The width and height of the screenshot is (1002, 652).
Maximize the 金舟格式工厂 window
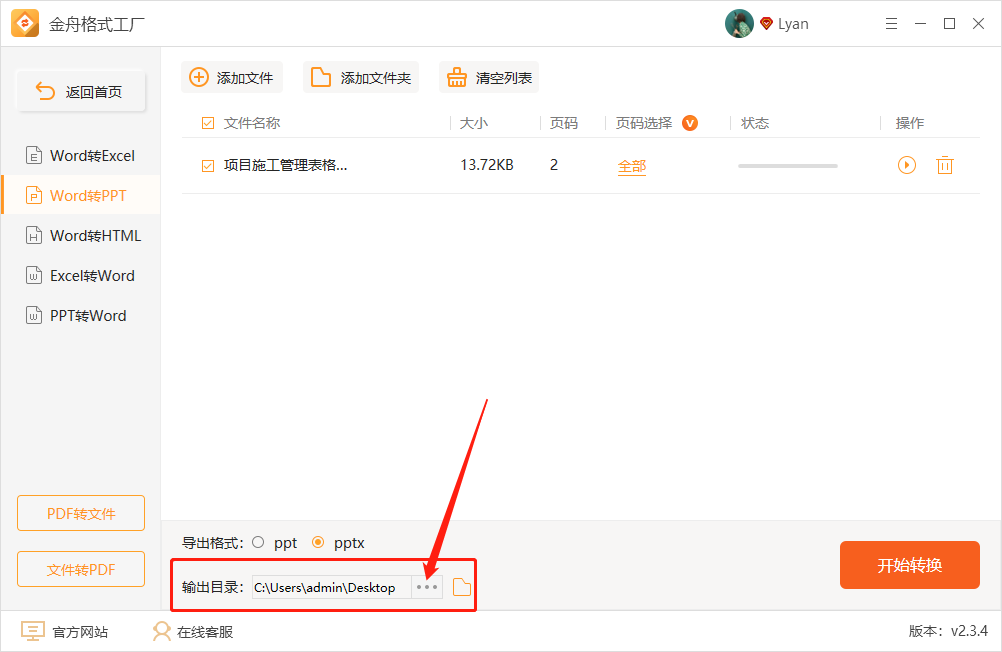point(950,24)
